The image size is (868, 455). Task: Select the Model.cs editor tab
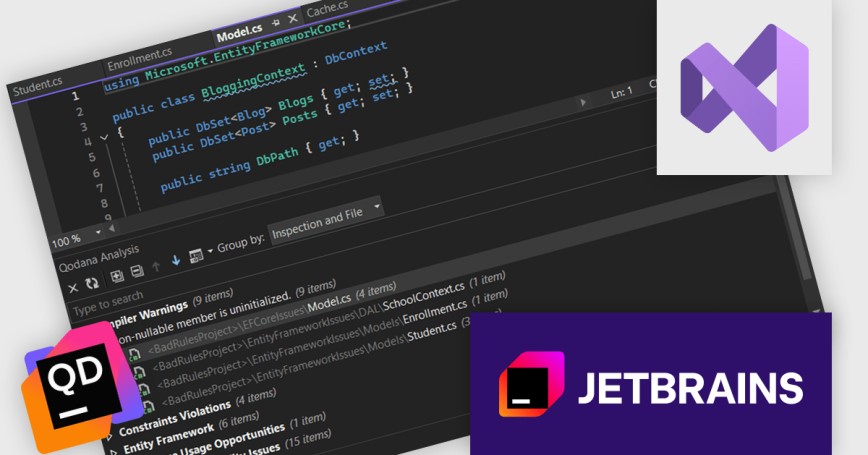[x=239, y=34]
